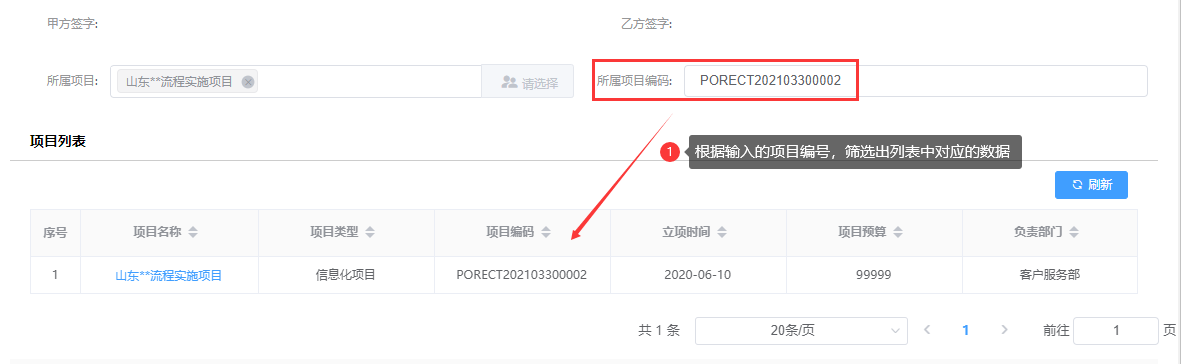
Task: Sort by 项目名称 column icon
Action: (193, 232)
